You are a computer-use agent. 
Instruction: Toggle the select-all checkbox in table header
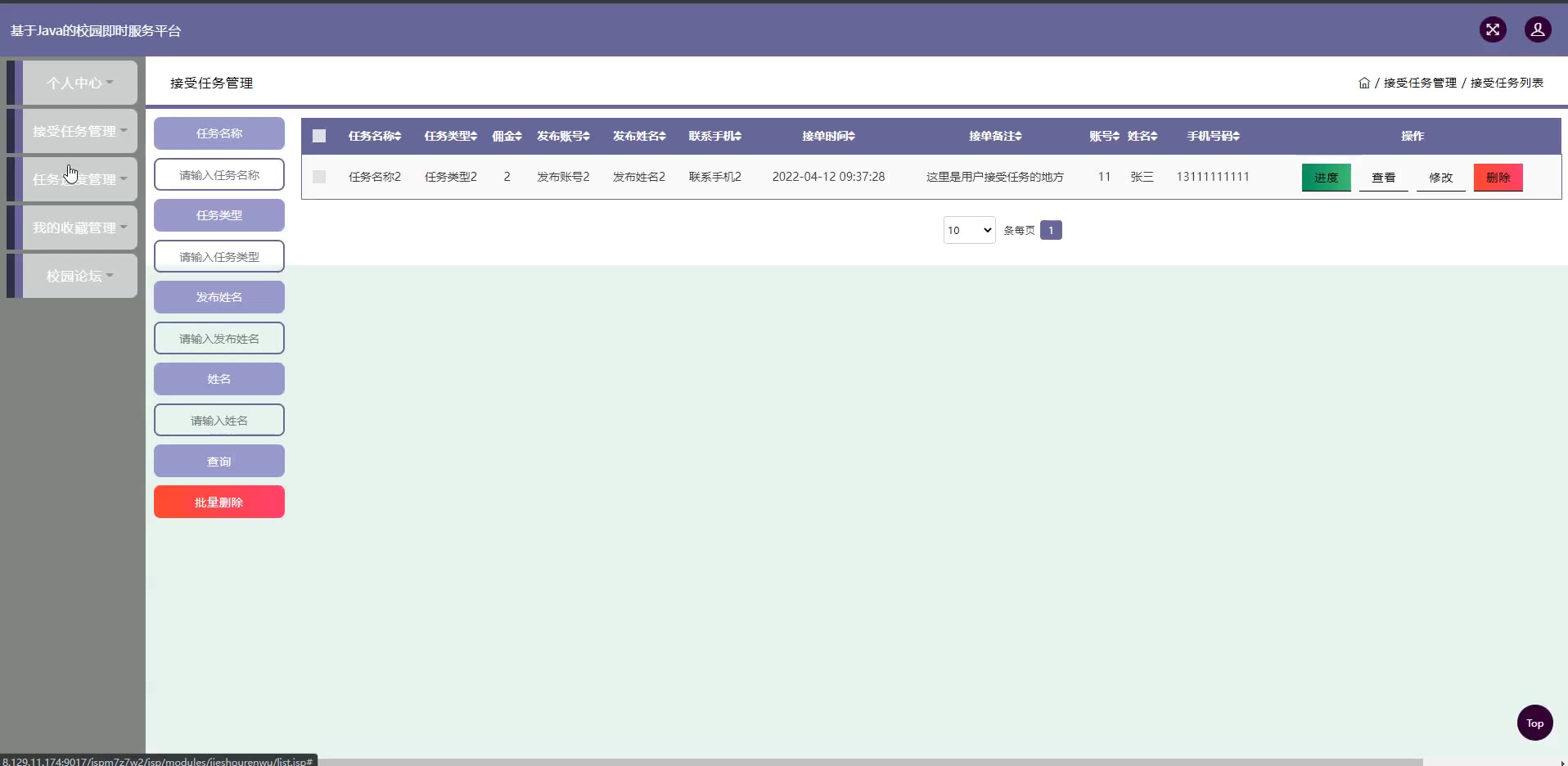point(319,137)
